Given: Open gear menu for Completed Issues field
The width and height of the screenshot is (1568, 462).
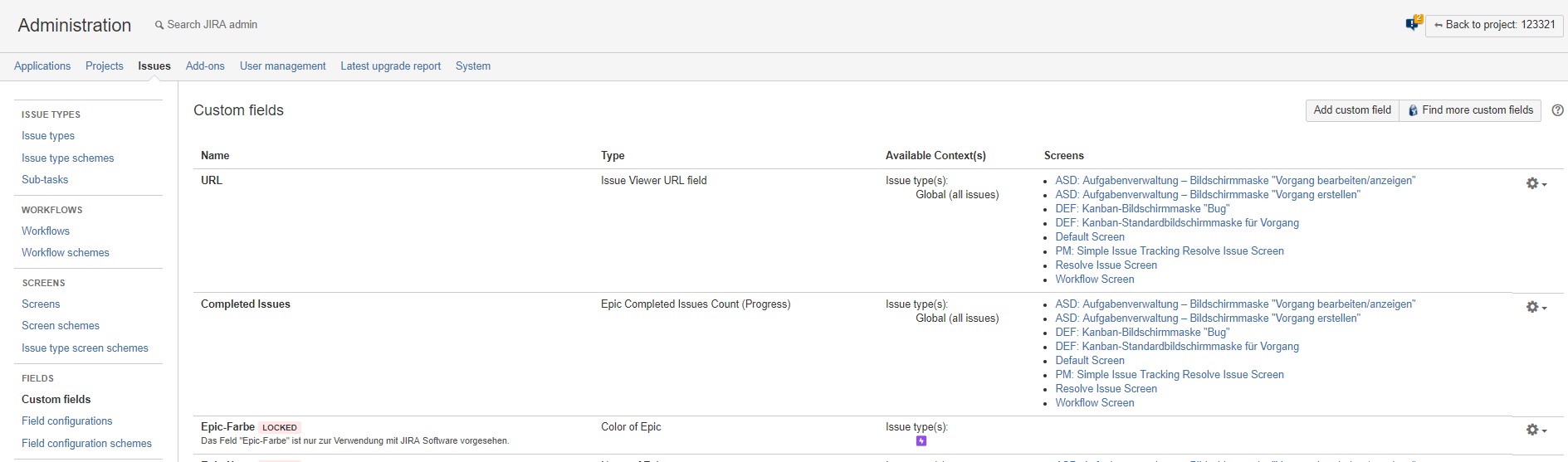Looking at the screenshot, I should click(x=1536, y=307).
